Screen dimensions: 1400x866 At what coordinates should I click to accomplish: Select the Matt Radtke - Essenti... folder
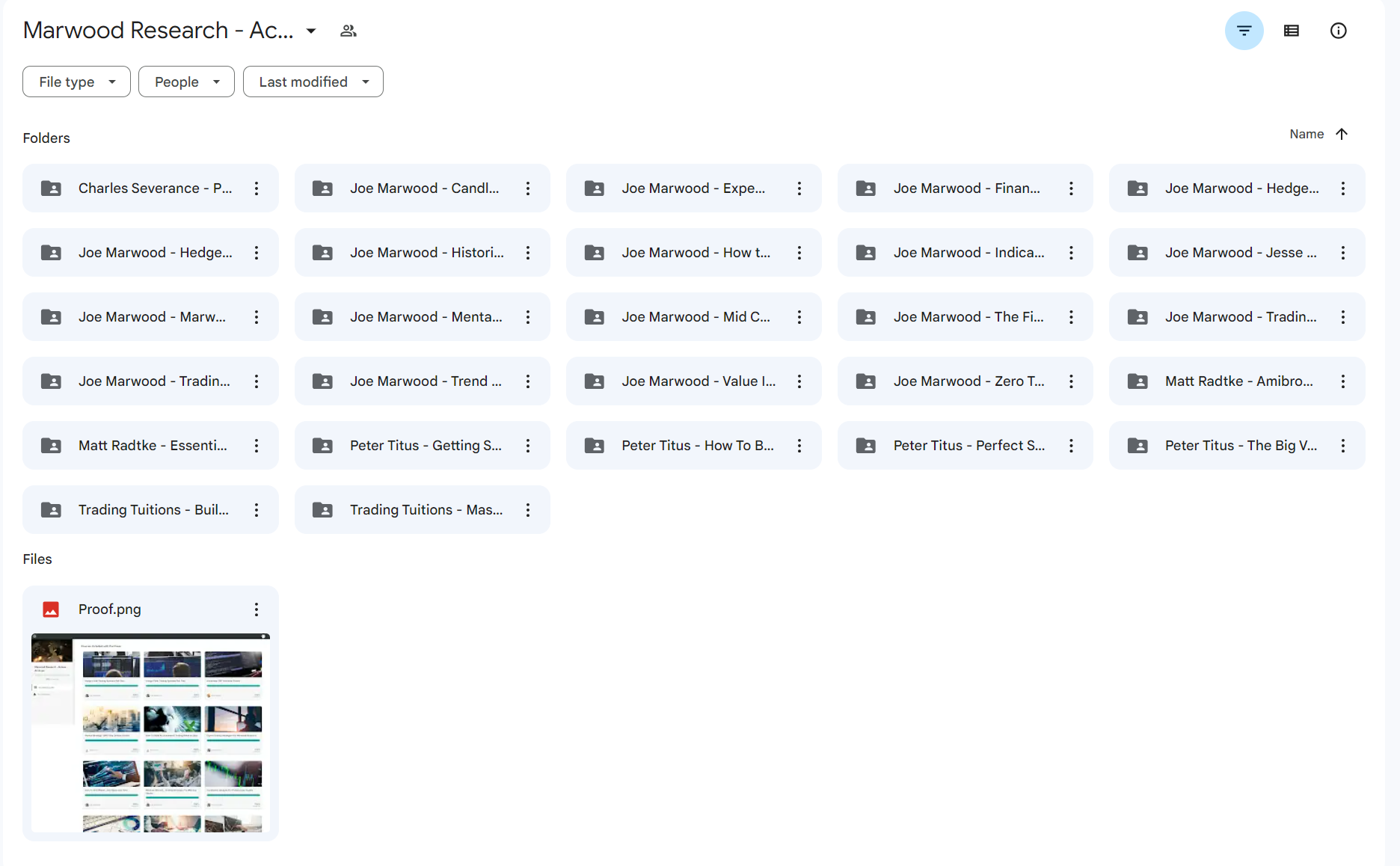[x=150, y=446]
